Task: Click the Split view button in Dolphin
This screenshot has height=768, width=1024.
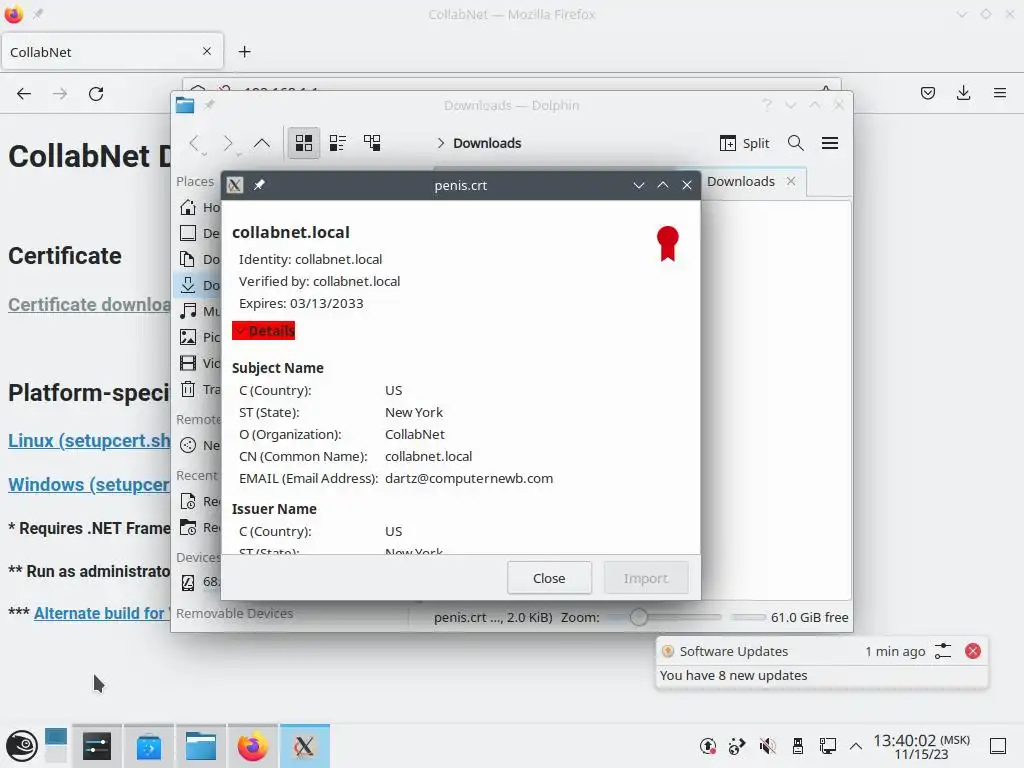Action: (x=744, y=143)
